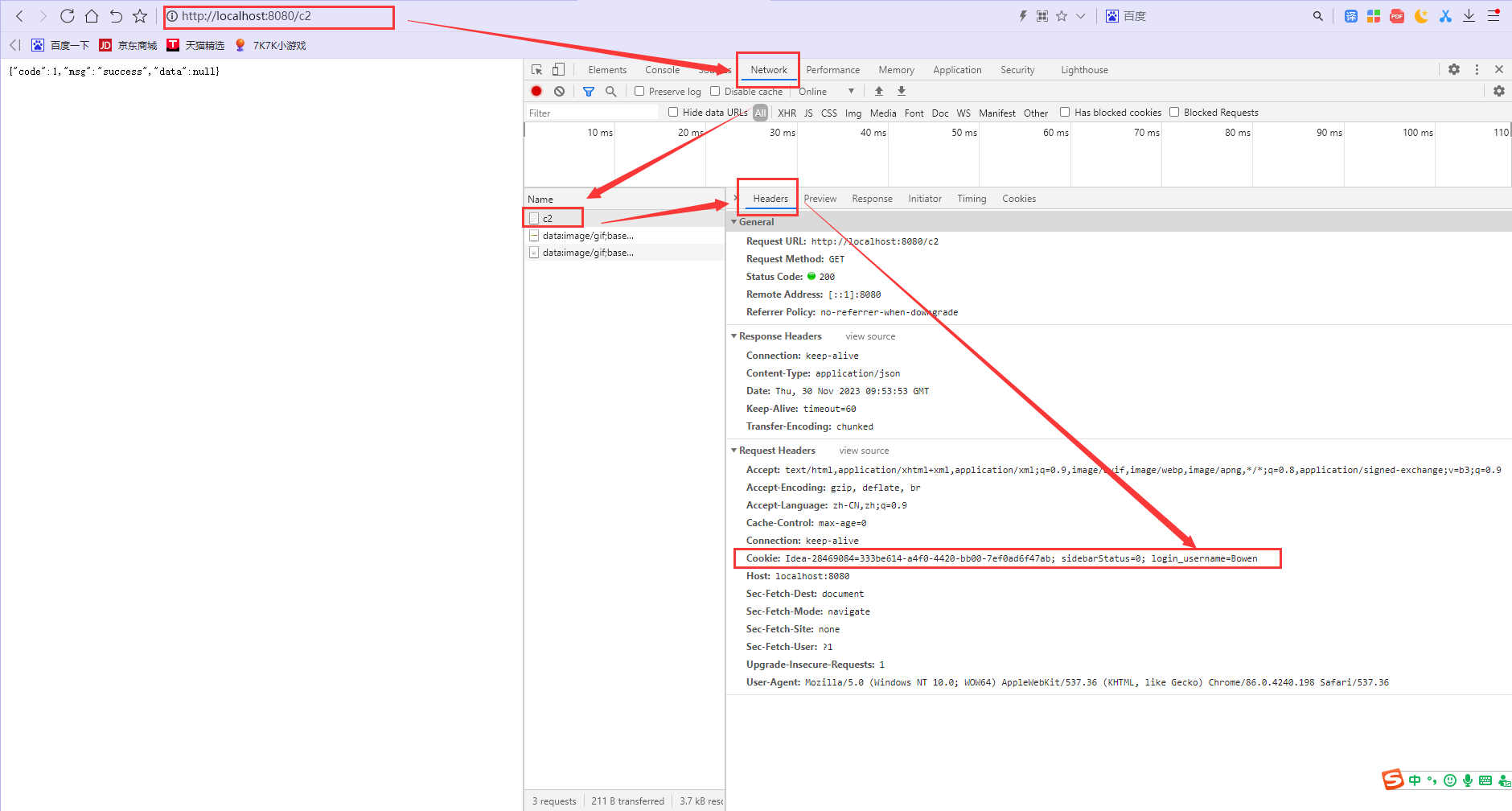Image resolution: width=1512 pixels, height=811 pixels.
Task: Bookmark page with the star left of address bar
Action: click(140, 16)
